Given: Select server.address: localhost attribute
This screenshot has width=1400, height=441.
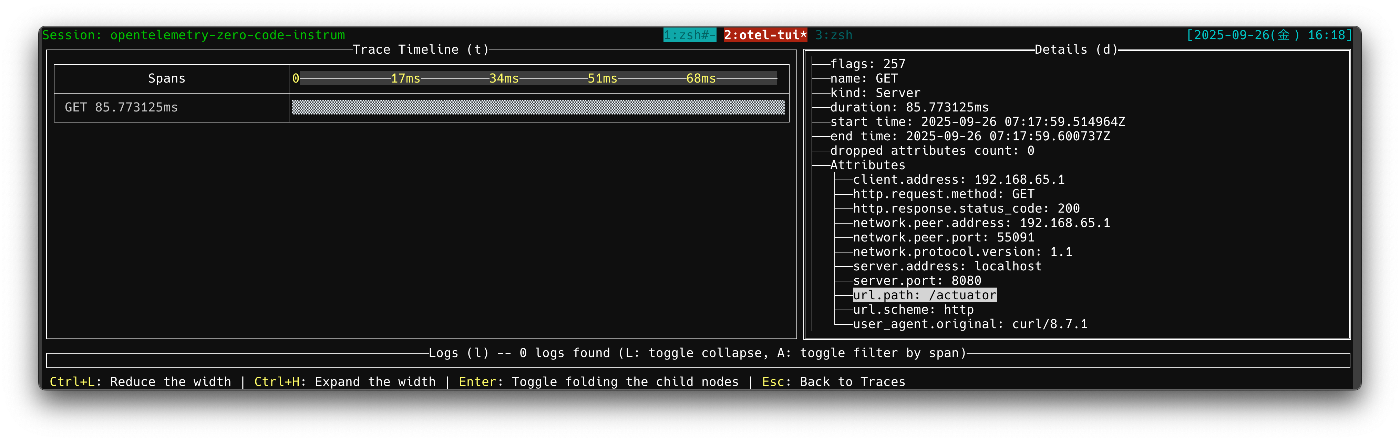Looking at the screenshot, I should (948, 267).
